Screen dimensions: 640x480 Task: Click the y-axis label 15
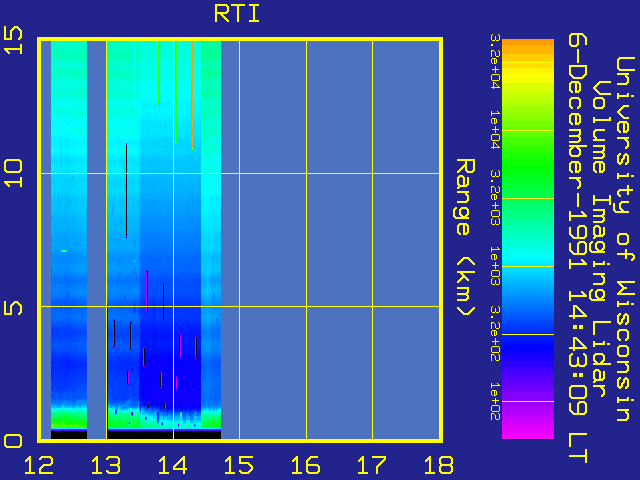coord(13,40)
